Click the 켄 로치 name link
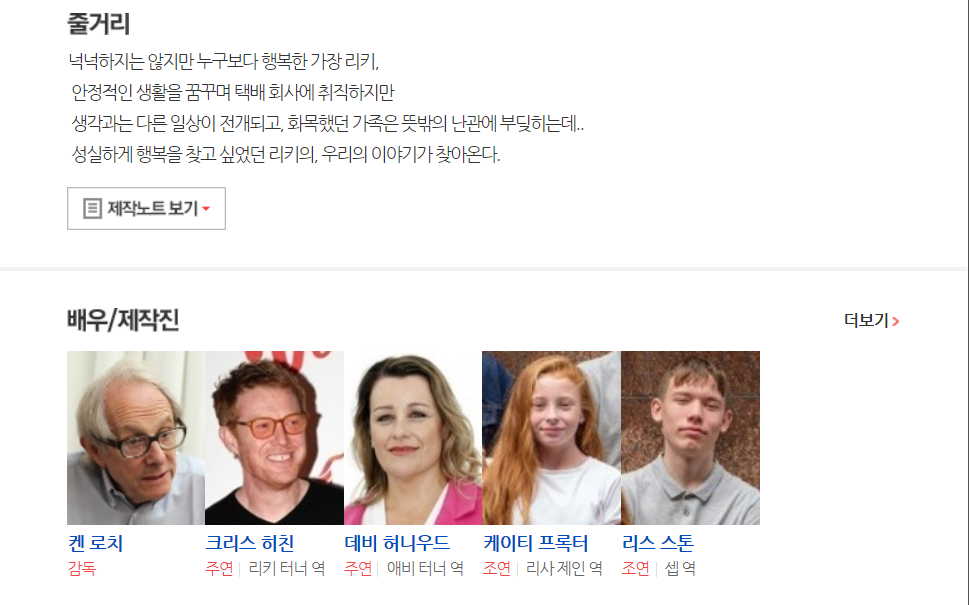Screen dimensions: 969x605 click(96, 543)
